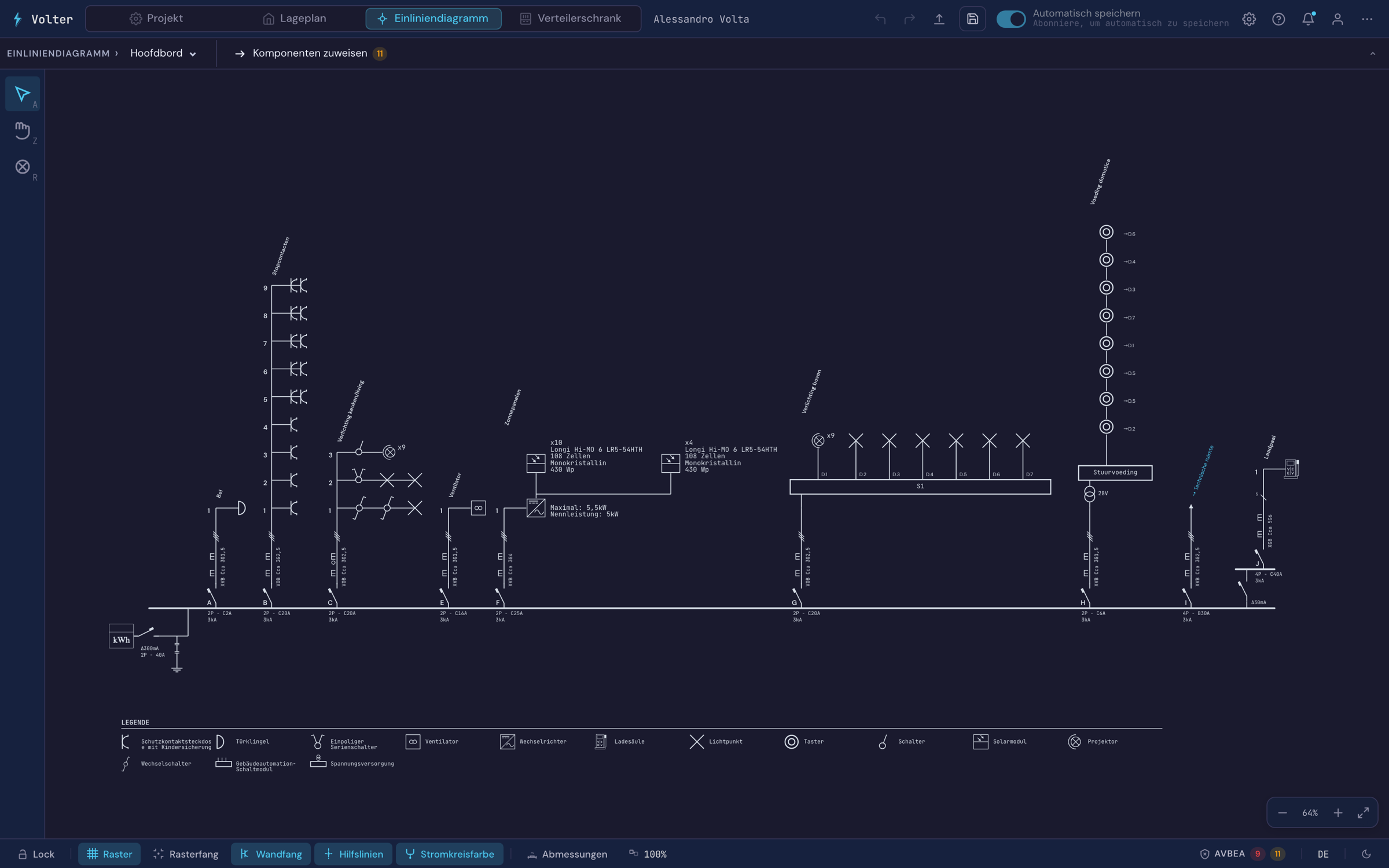Zoom in with plus button

pyautogui.click(x=1338, y=813)
